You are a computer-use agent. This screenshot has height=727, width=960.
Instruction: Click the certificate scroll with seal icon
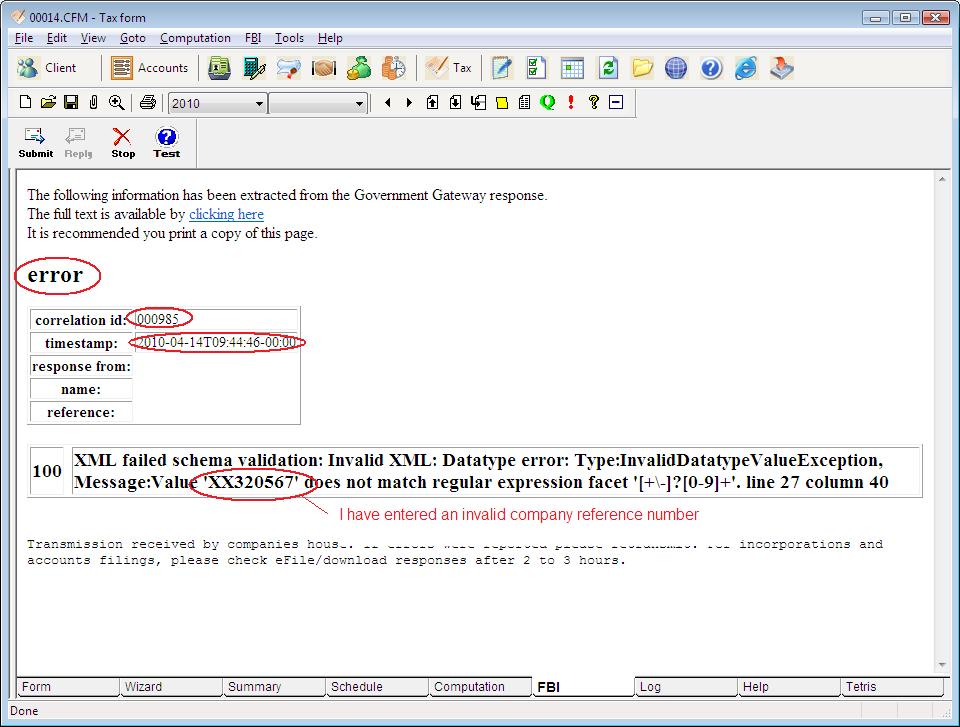tap(288, 68)
